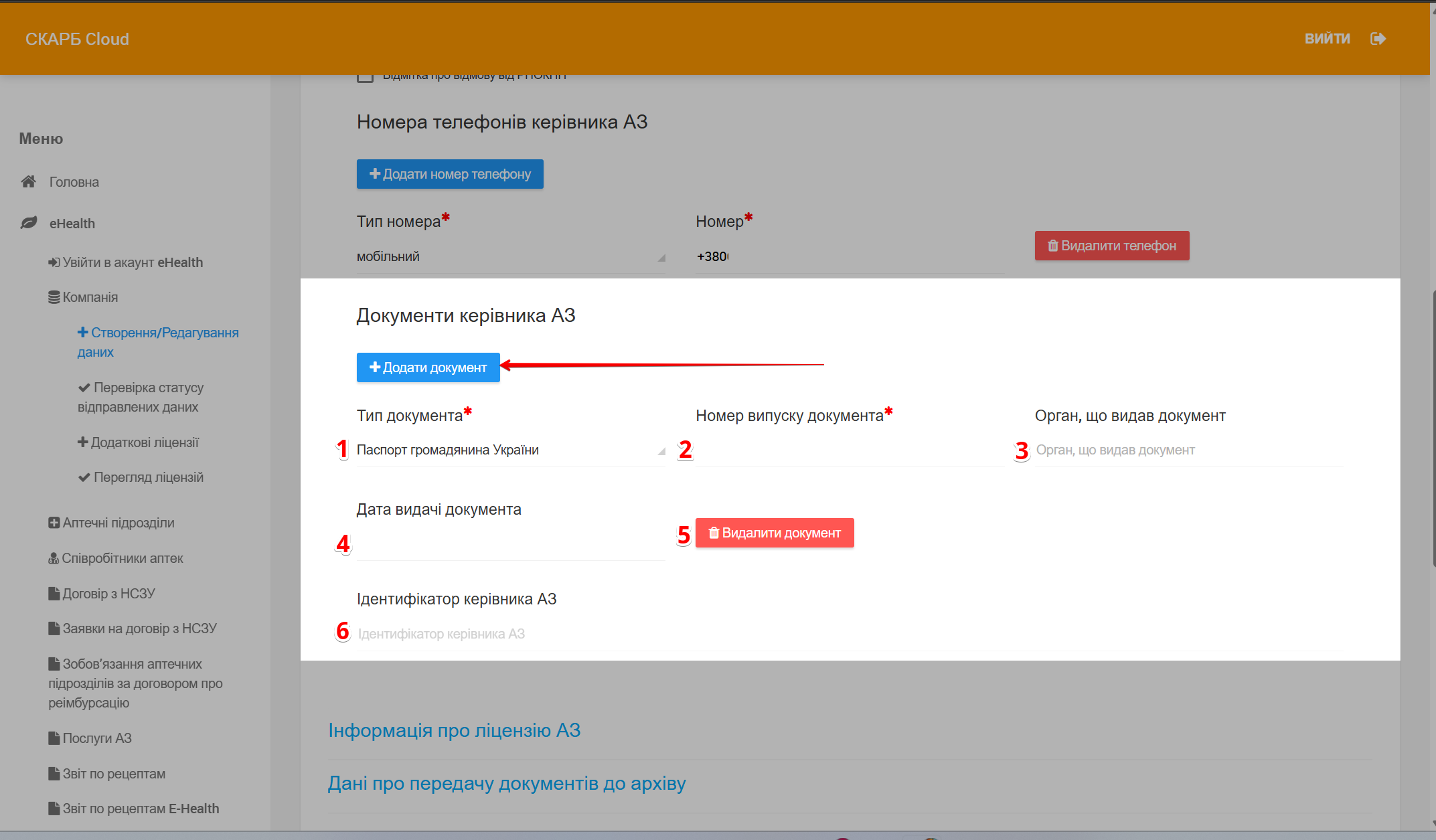Click the Номер випуску документа field

849,450
